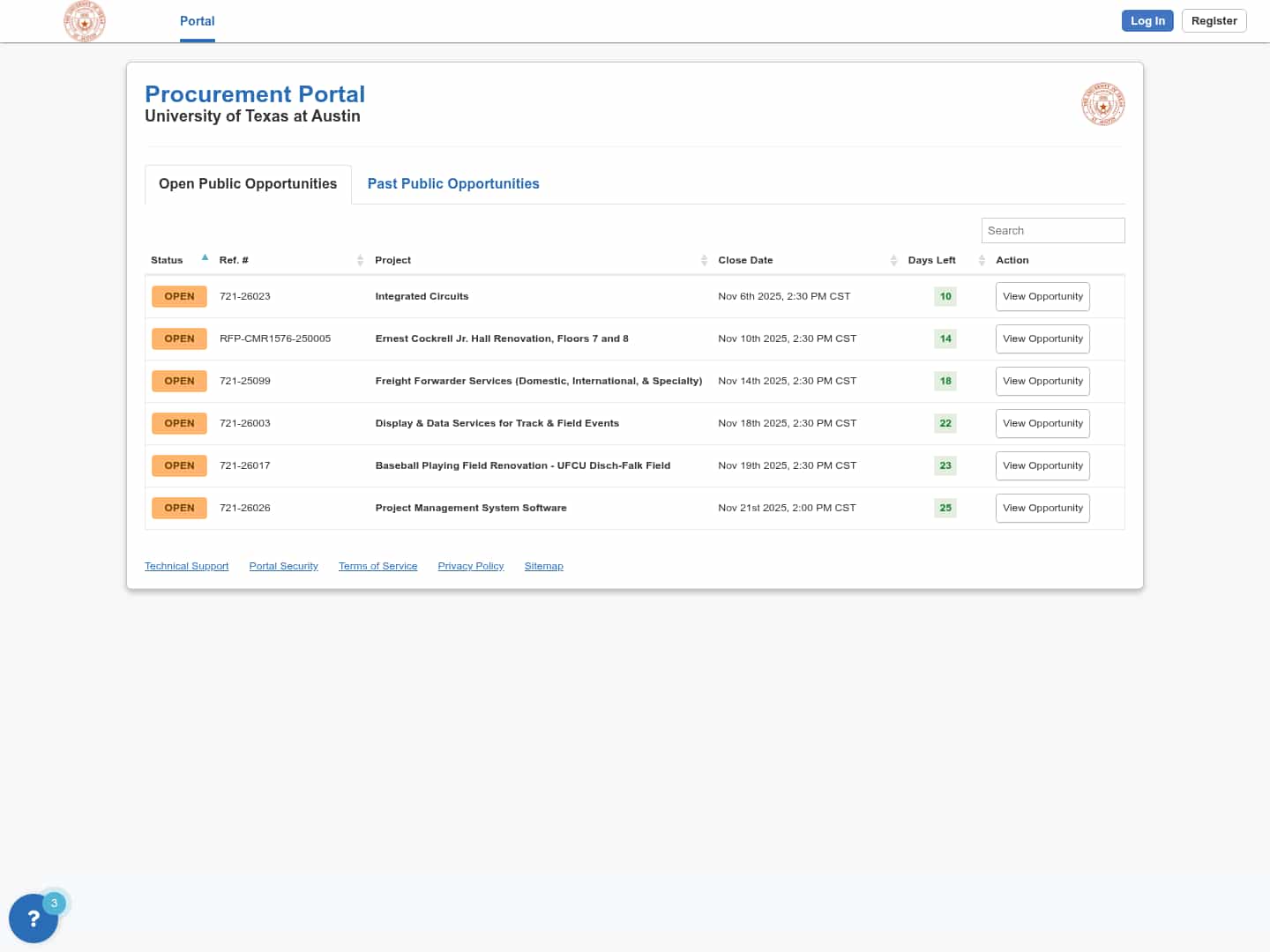Click the university seal beside Procurement Portal heading
Viewport: 1270px width, 952px height.
pyautogui.click(x=1102, y=105)
